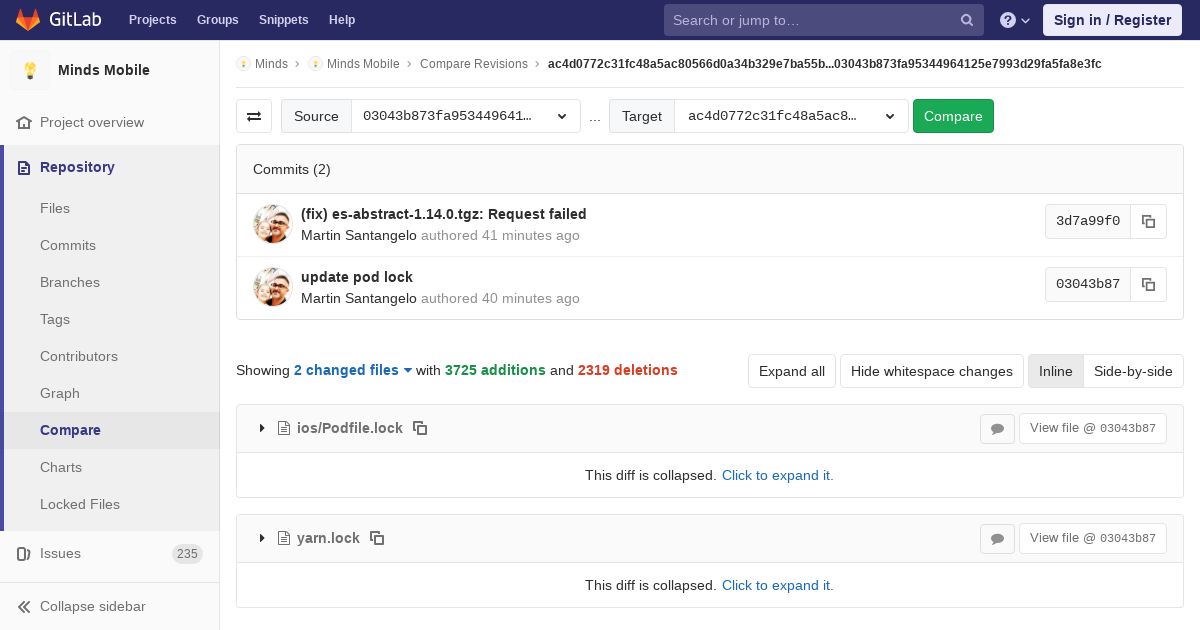Open Minds Mobile project title in sidebar
This screenshot has height=630, width=1200.
tap(104, 70)
